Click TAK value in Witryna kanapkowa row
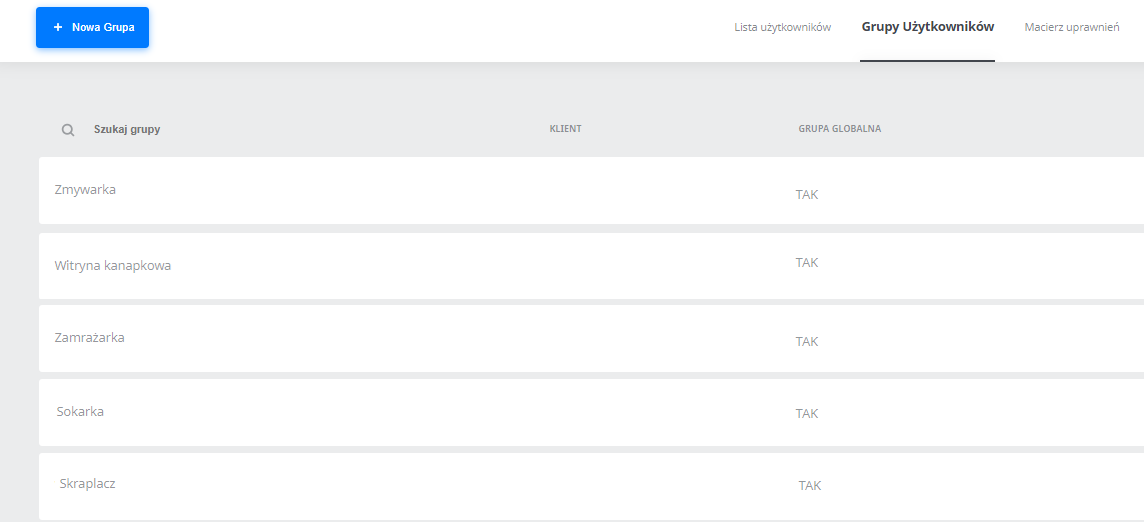This screenshot has height=522, width=1144. pos(807,262)
